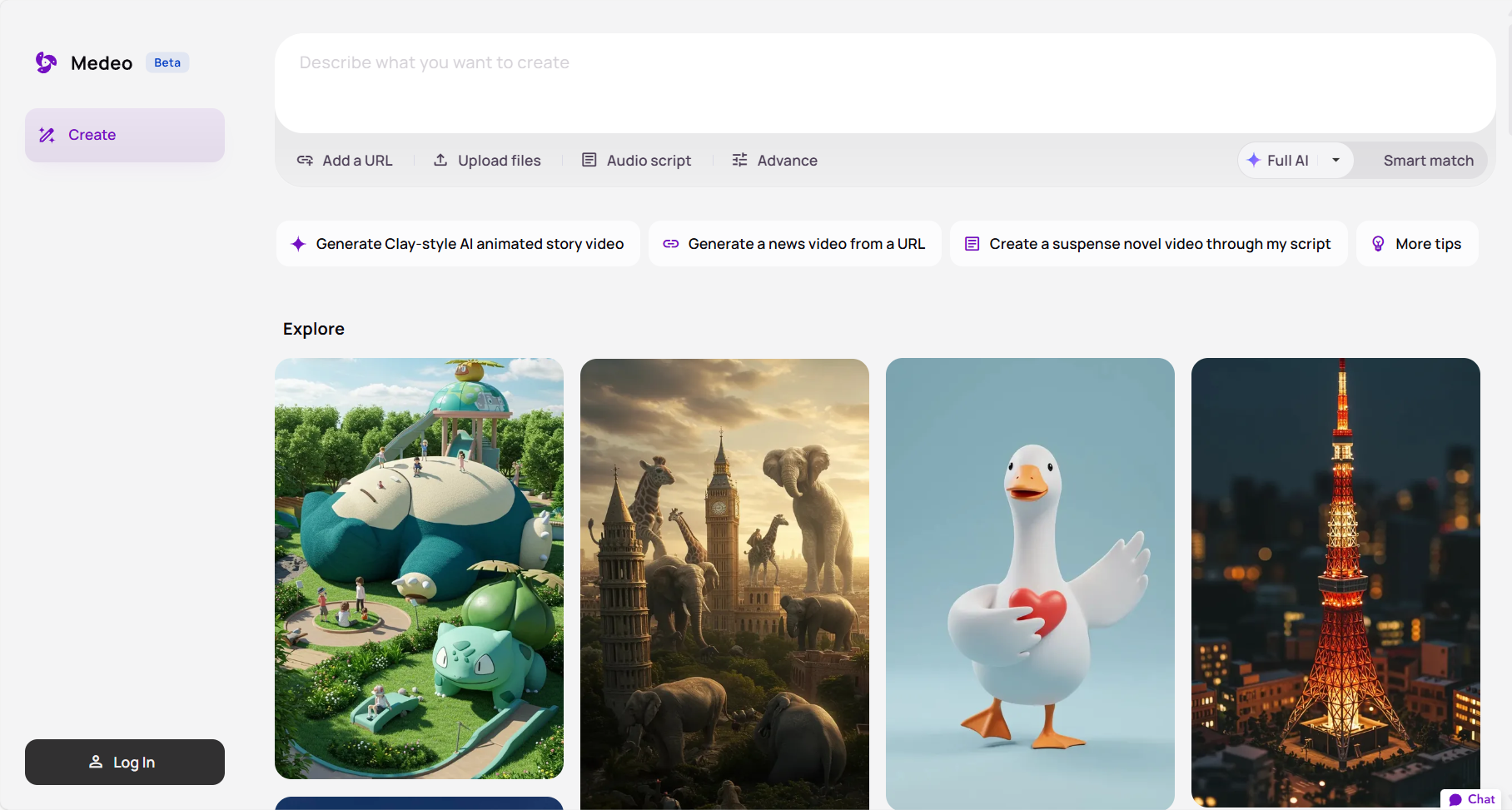Click link icon on news video suggestion
This screenshot has height=810, width=1512.
point(670,244)
